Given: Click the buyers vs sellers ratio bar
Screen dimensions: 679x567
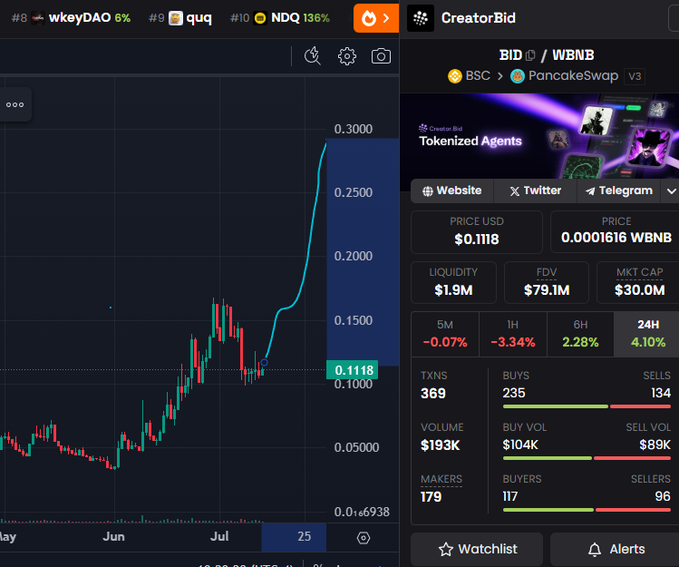Looking at the screenshot, I should pos(587,510).
